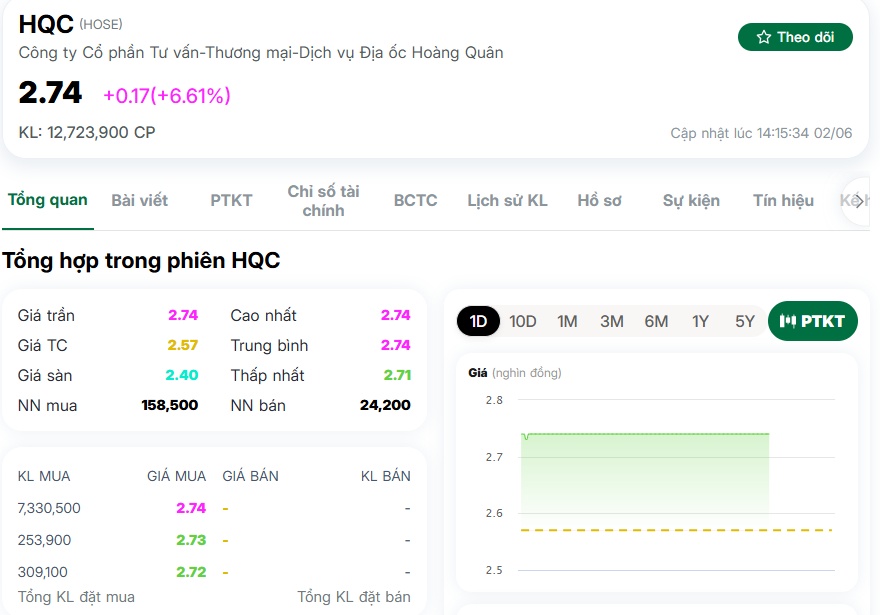
Task: Click the NN mua value 158,500
Action: [169, 405]
